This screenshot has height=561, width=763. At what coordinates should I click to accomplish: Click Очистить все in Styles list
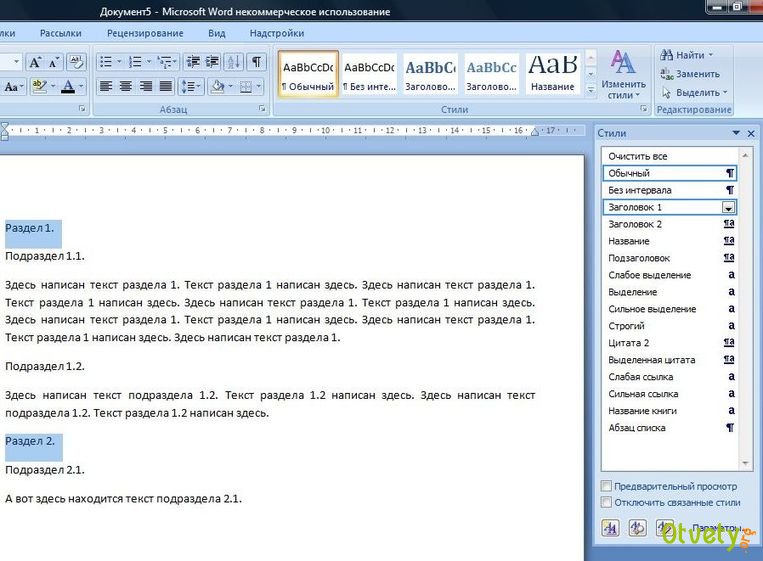pyautogui.click(x=638, y=157)
